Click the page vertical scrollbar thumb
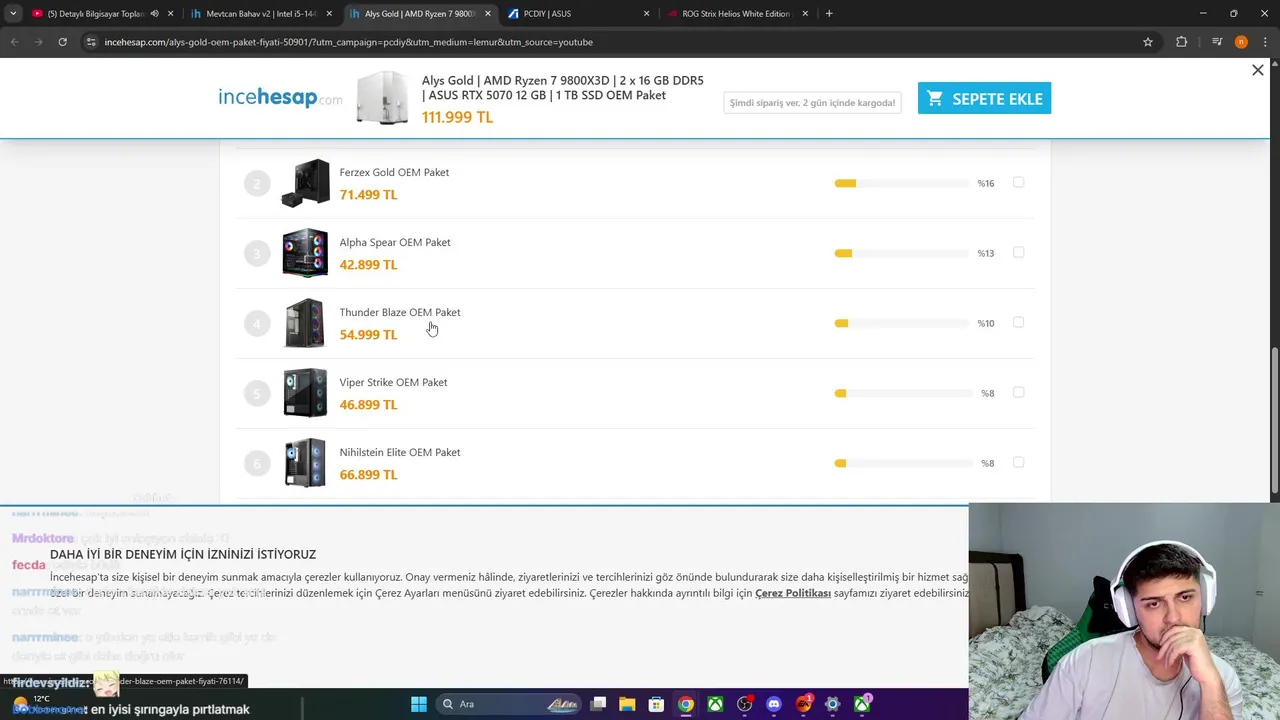Image resolution: width=1280 pixels, height=720 pixels. pos(1274,420)
